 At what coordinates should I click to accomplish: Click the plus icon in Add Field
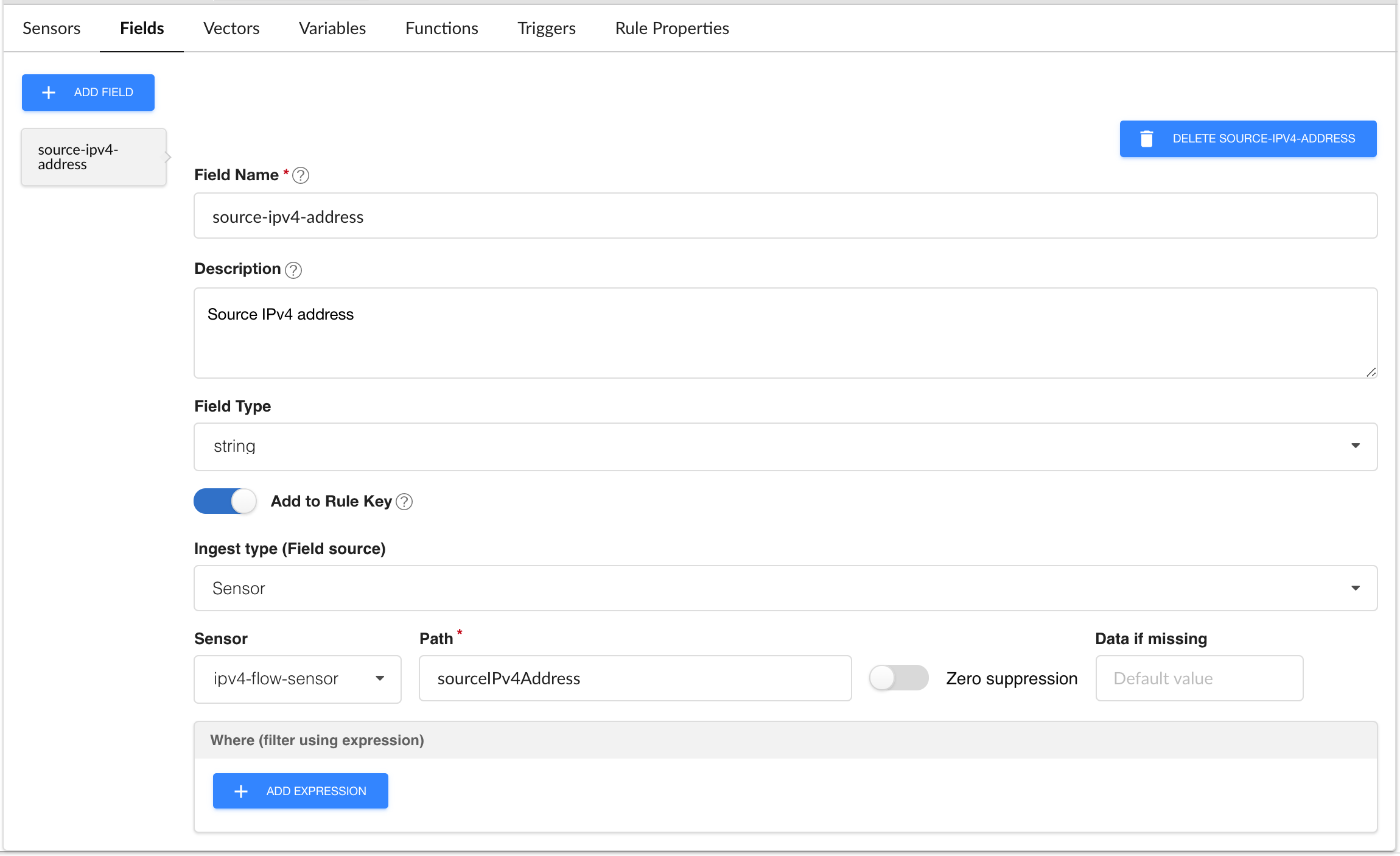click(49, 93)
